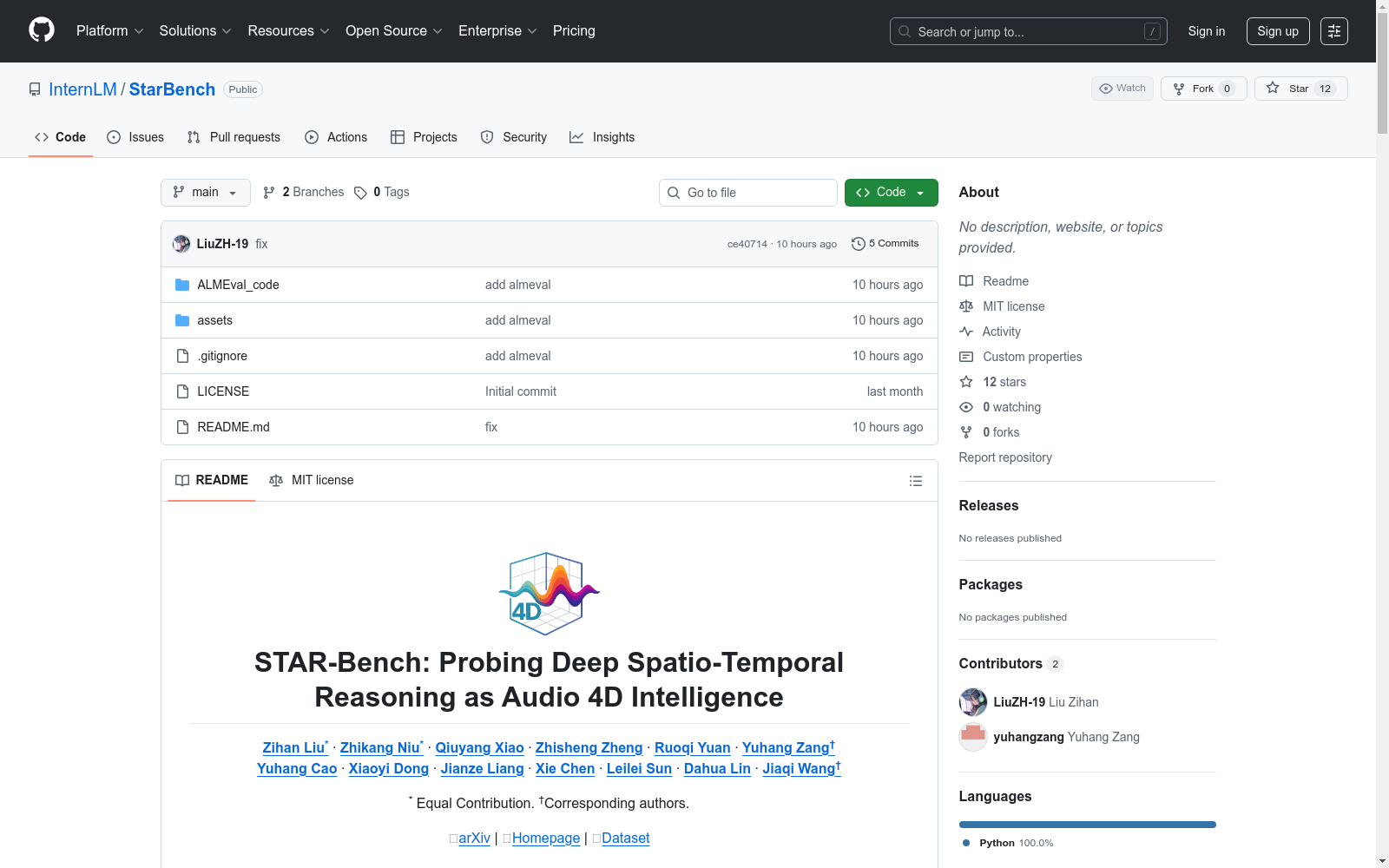Open the README outline menu icon
Viewport: 1389px width, 868px height.
pos(916,481)
